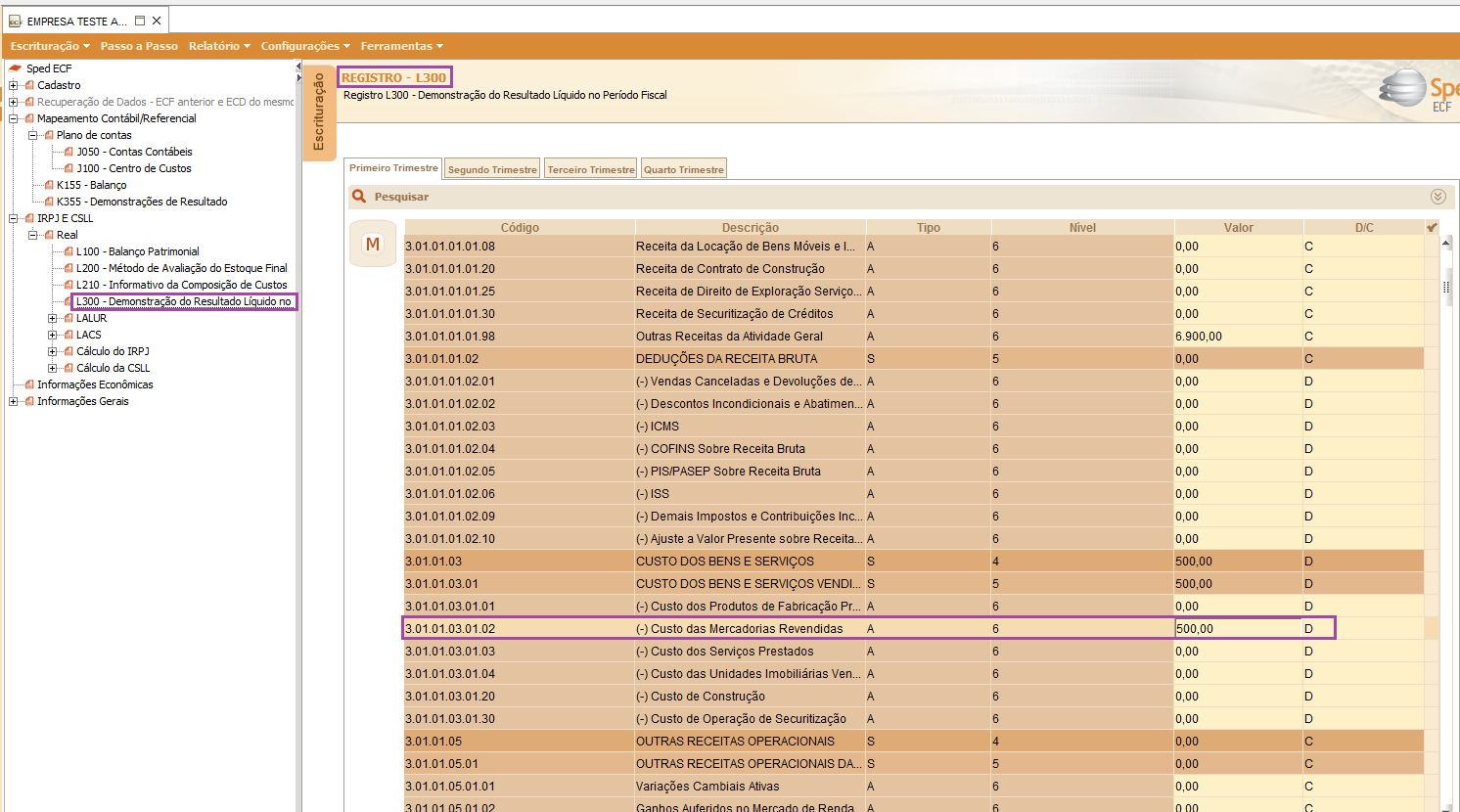The image size is (1460, 812).
Task: Open K355 - Demonstrações de Resultado
Action: coord(142,202)
